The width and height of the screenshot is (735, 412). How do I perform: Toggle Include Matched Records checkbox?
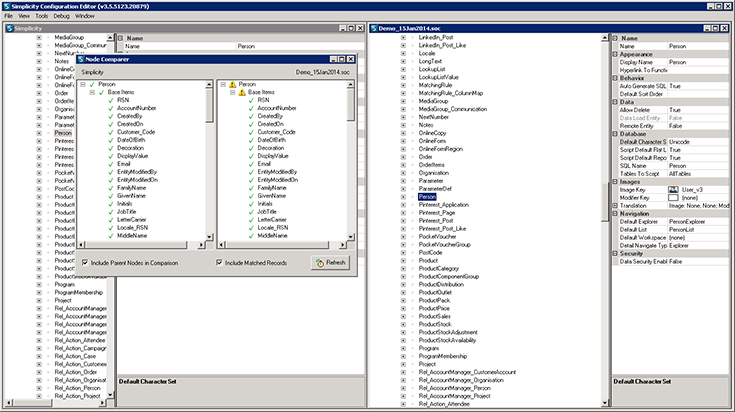click(219, 262)
